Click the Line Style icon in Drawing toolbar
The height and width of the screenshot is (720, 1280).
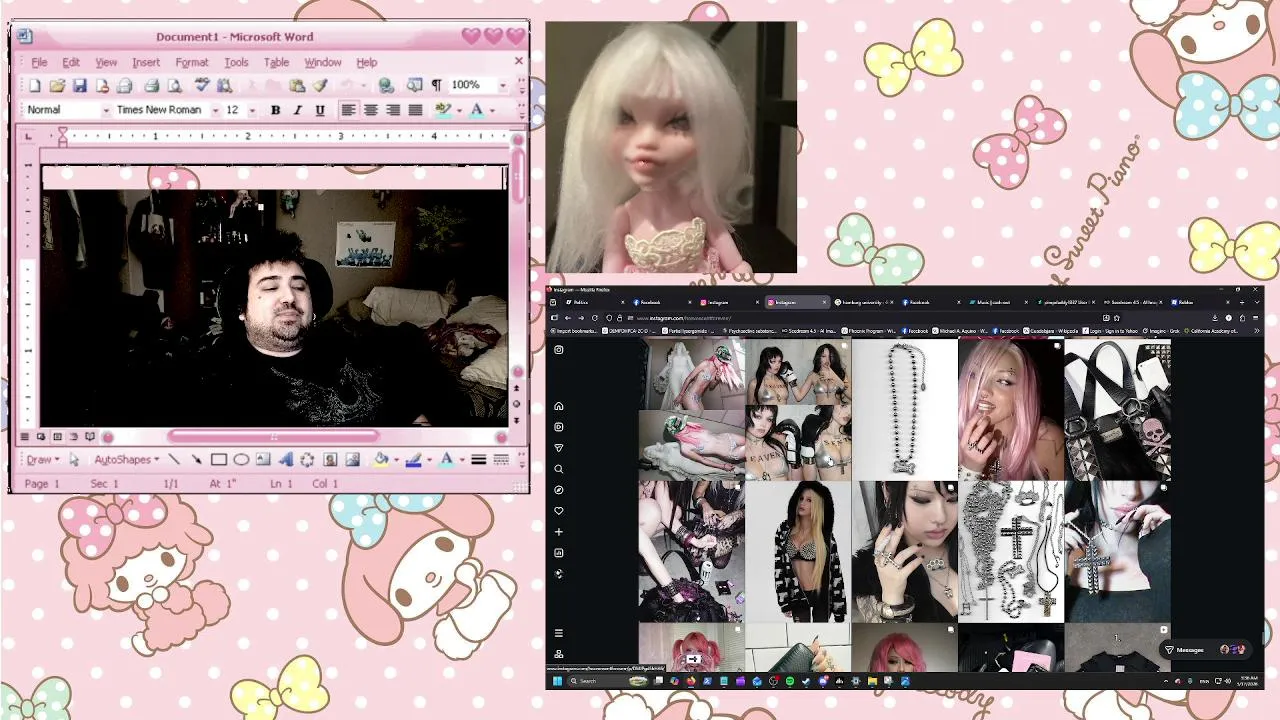point(479,460)
